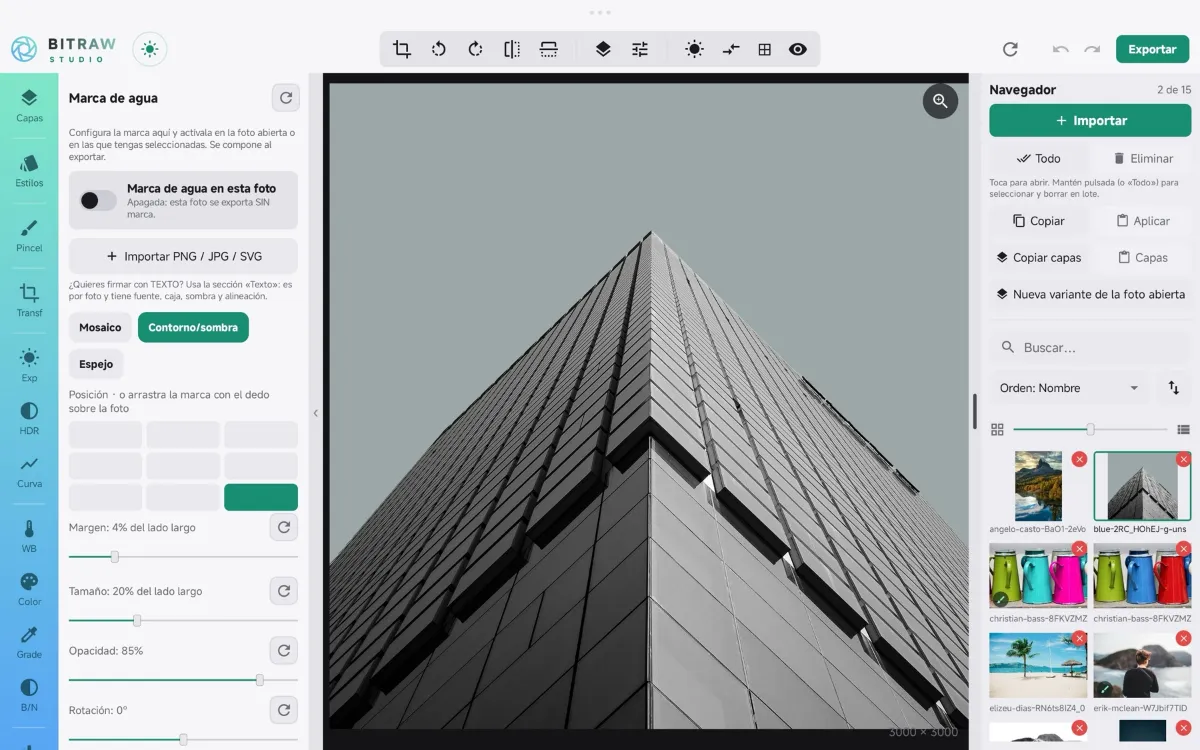Click the Copiar capas button
This screenshot has width=1200, height=750.
[x=1038, y=257]
